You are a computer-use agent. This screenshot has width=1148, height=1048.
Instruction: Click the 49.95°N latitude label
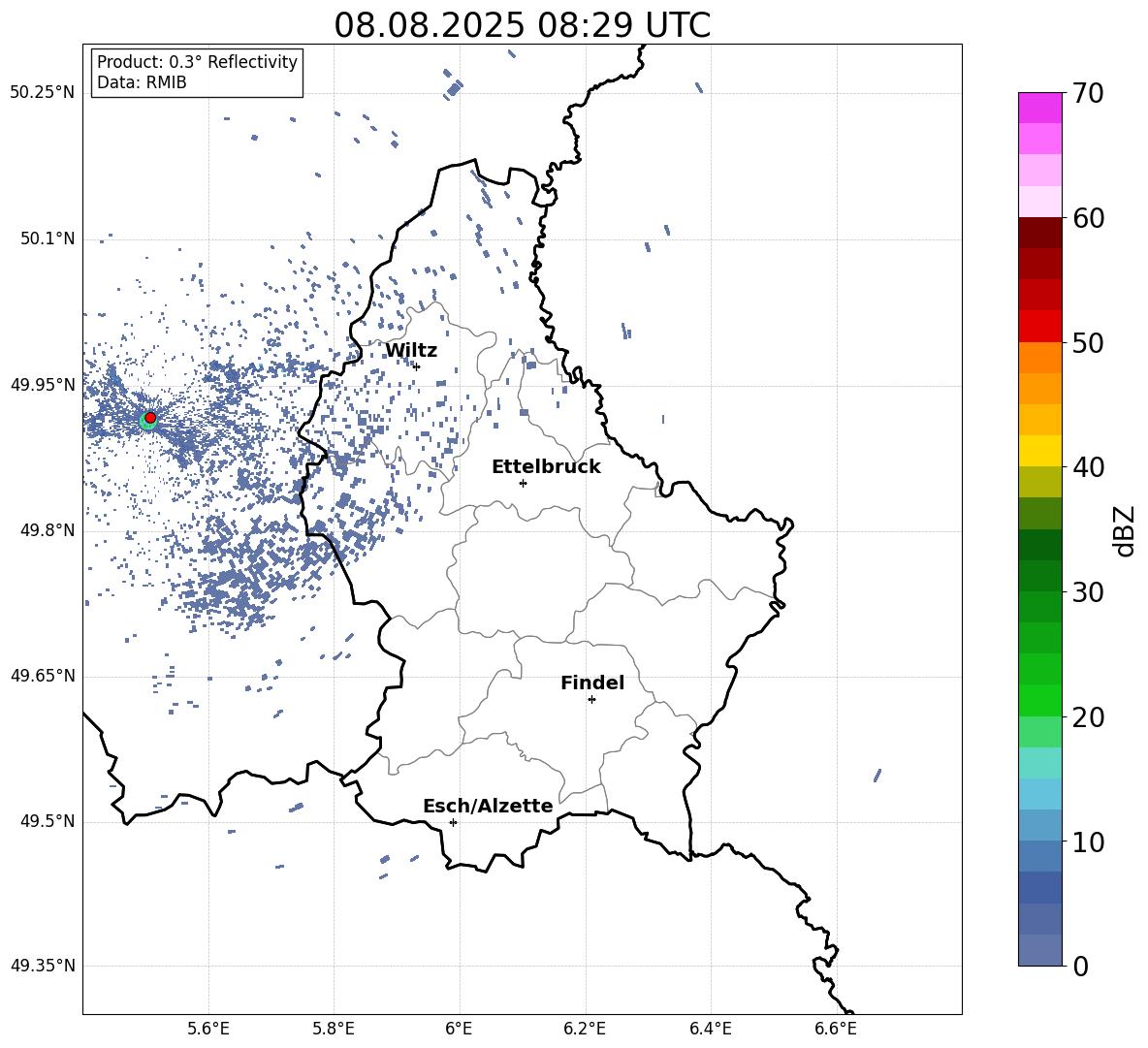click(x=43, y=385)
